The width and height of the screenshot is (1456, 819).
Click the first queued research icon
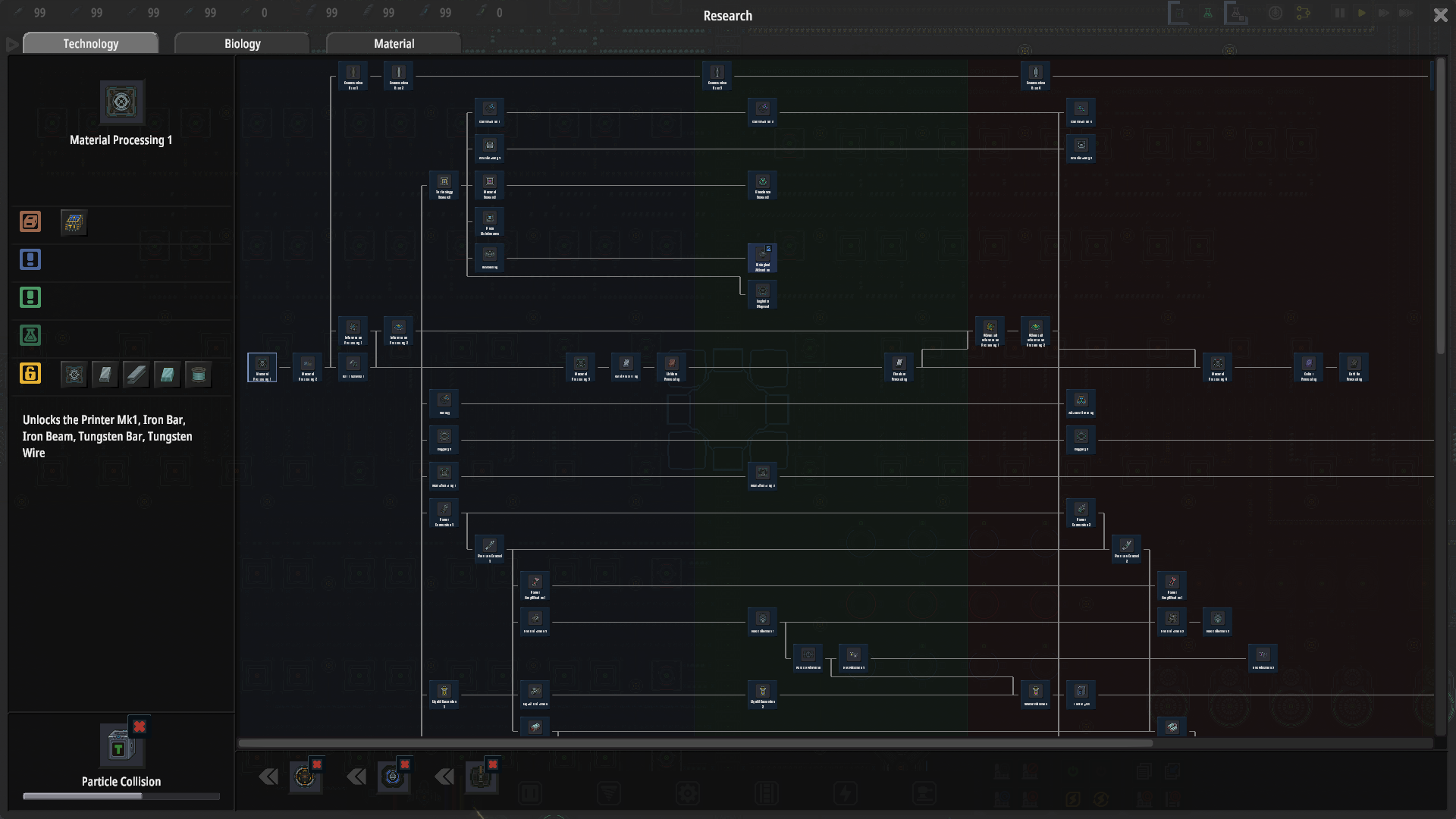(x=305, y=777)
